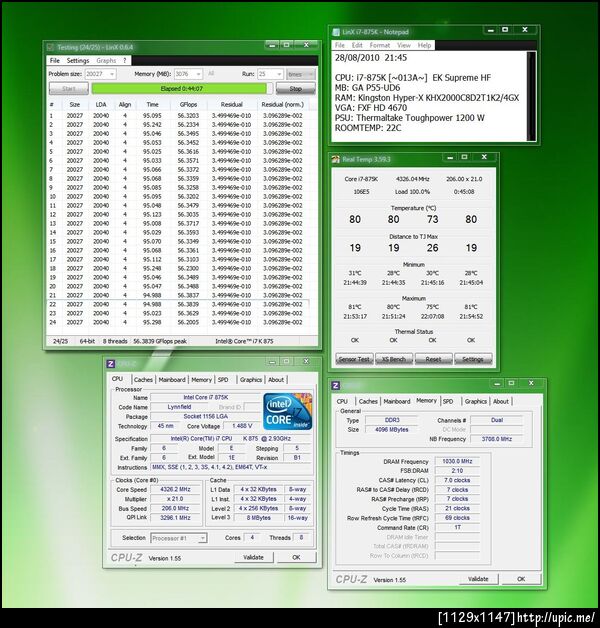This screenshot has height=628, width=600.
Task: Select row 22 in LinX results table
Action: (178, 304)
